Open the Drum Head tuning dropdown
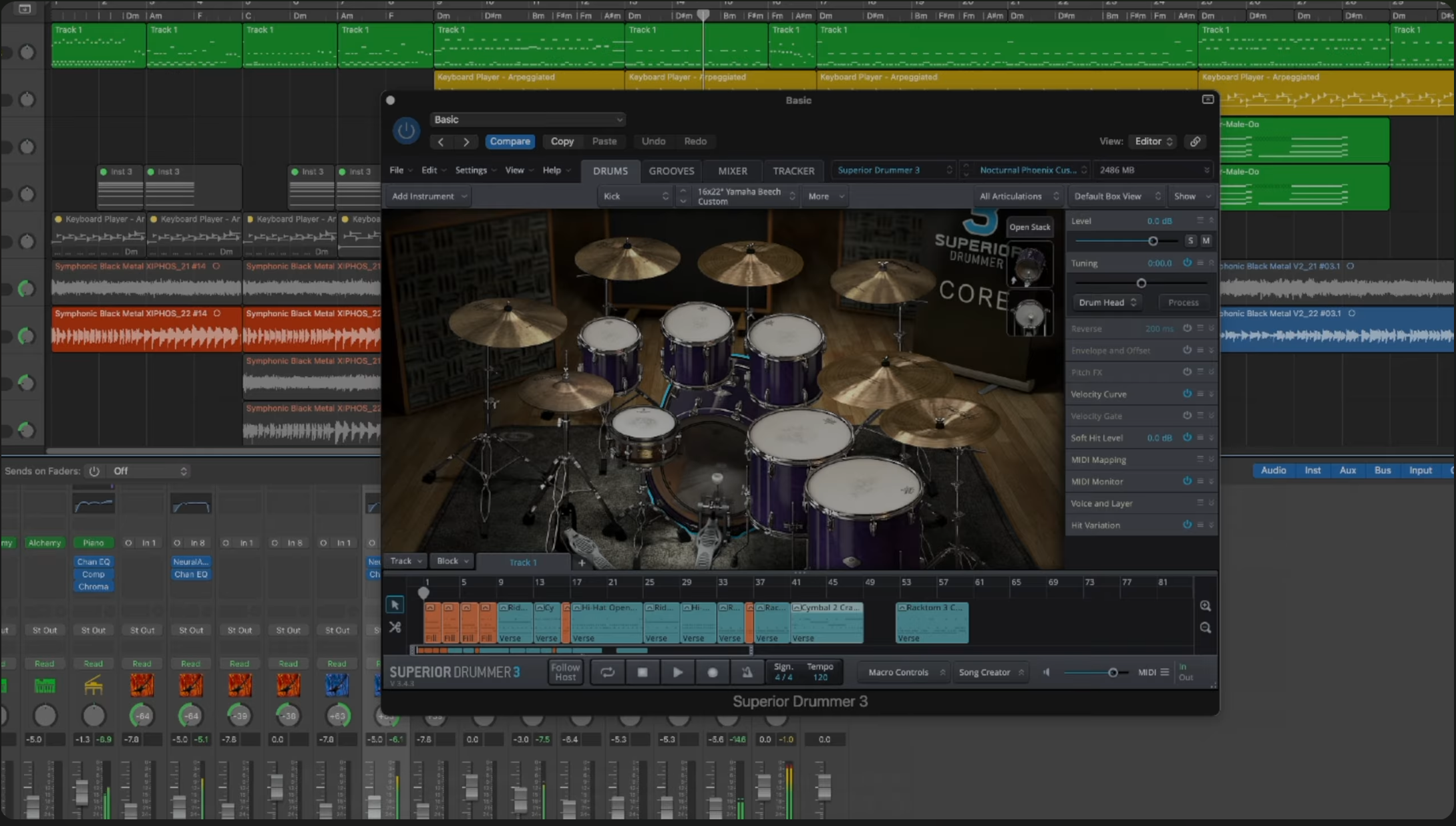This screenshot has height=826, width=1456. tap(1107, 303)
